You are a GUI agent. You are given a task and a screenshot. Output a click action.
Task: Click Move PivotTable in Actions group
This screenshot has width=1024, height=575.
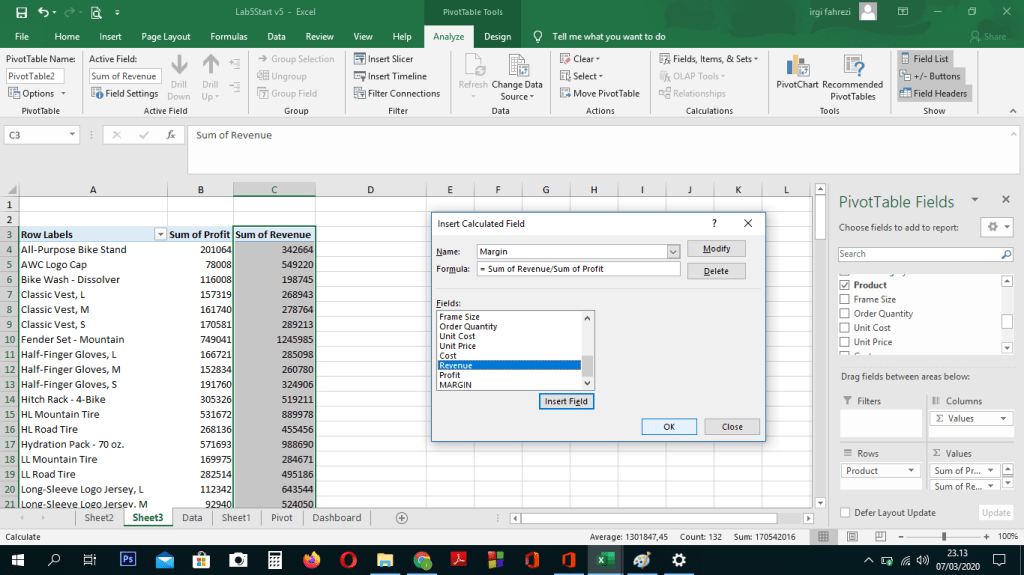[x=599, y=93]
